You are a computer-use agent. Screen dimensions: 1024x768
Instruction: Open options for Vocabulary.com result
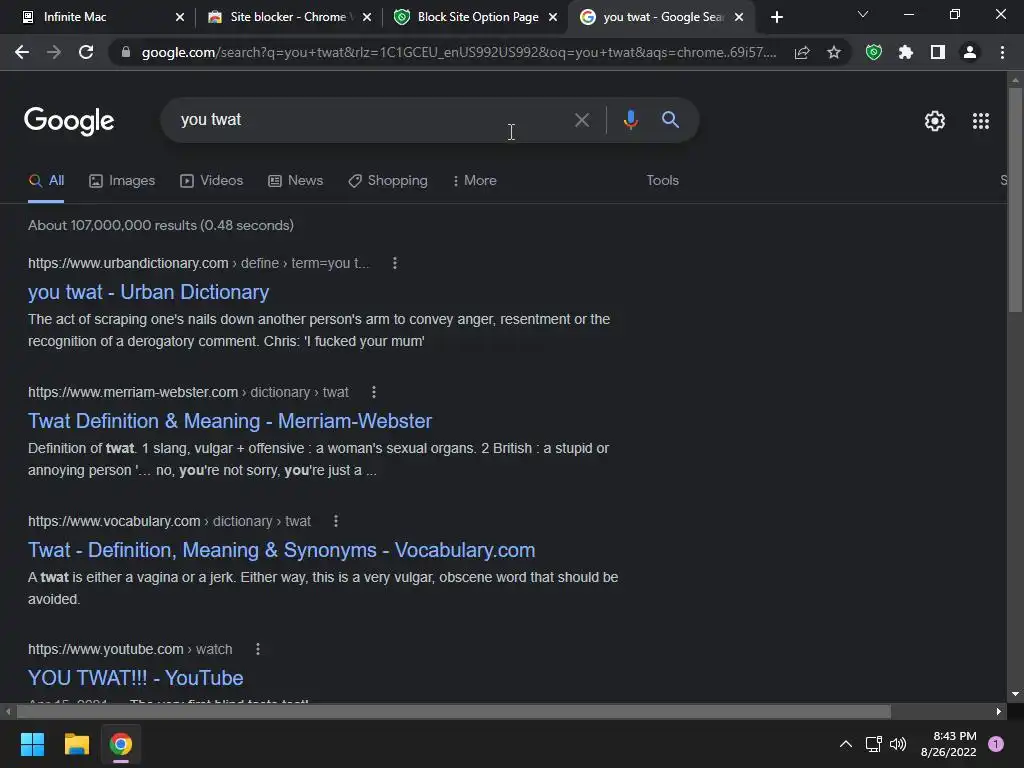coord(336,521)
